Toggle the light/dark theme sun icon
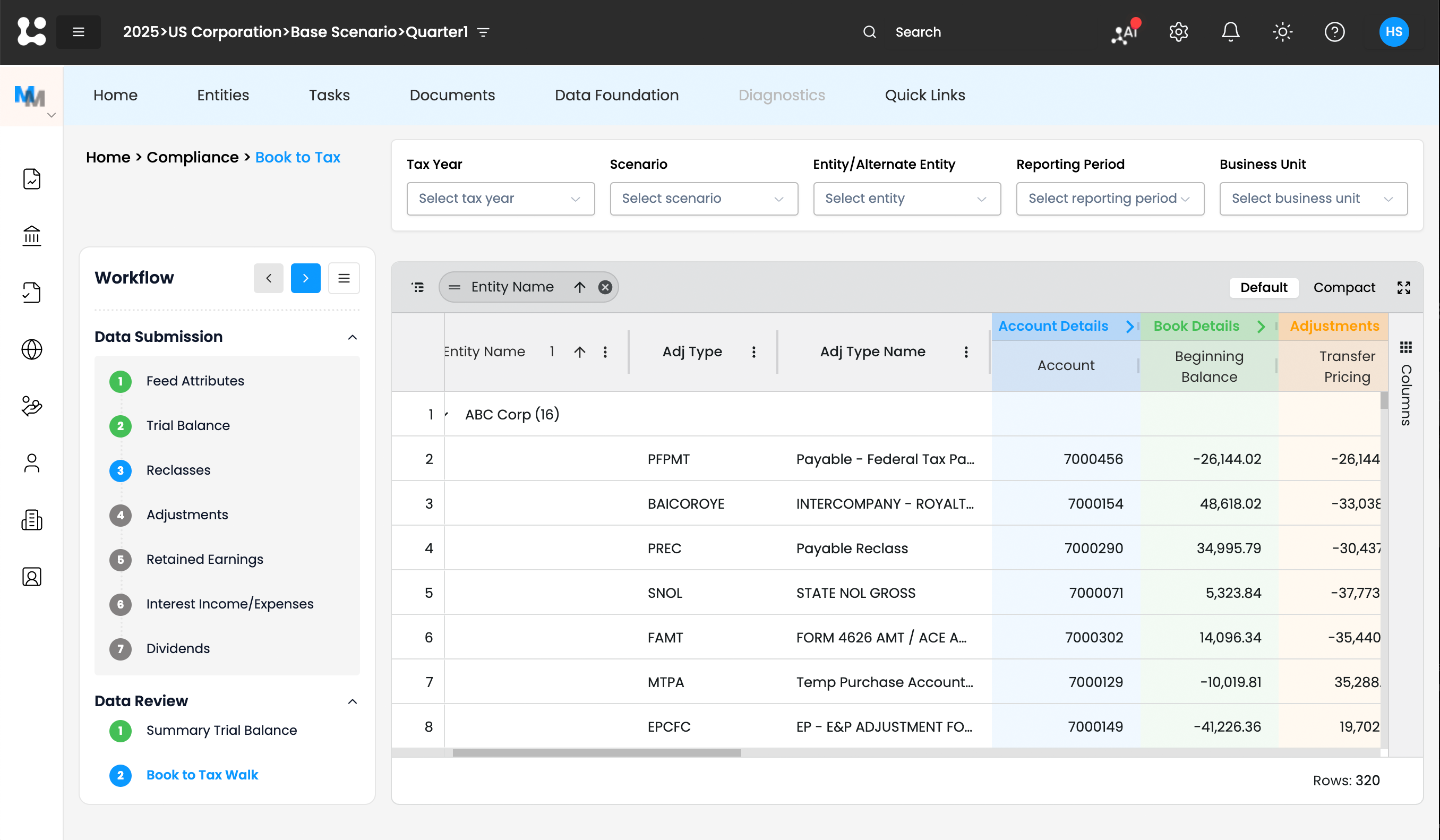 pyautogui.click(x=1282, y=32)
